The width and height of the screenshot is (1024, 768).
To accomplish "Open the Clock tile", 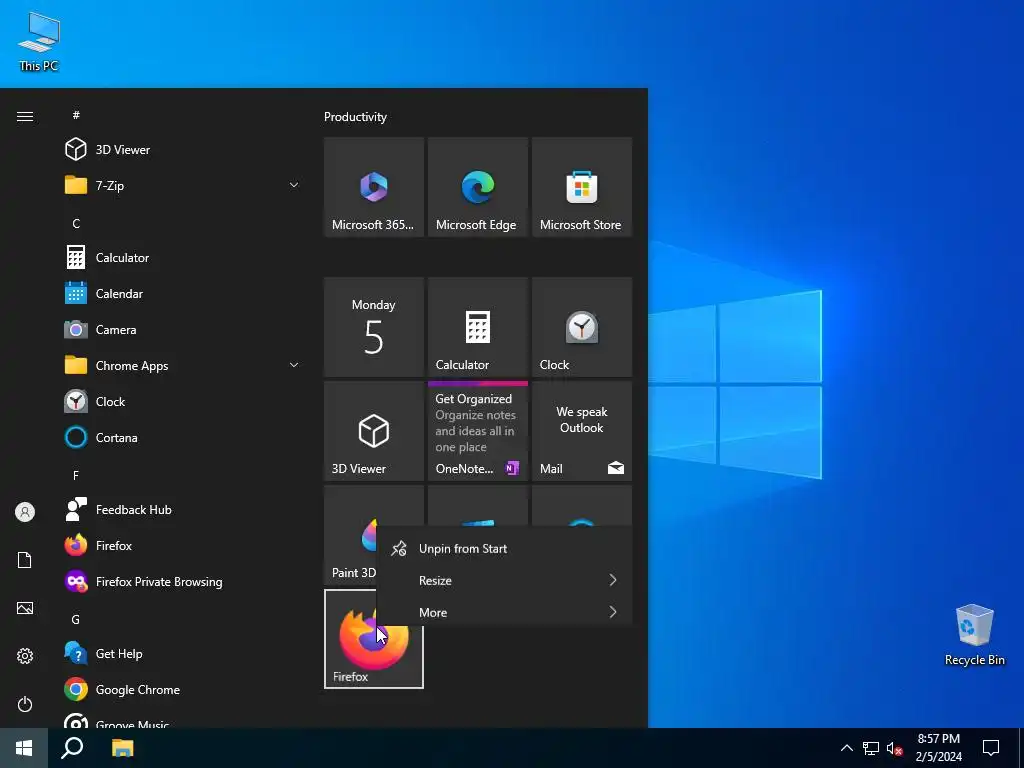I will 582,327.
